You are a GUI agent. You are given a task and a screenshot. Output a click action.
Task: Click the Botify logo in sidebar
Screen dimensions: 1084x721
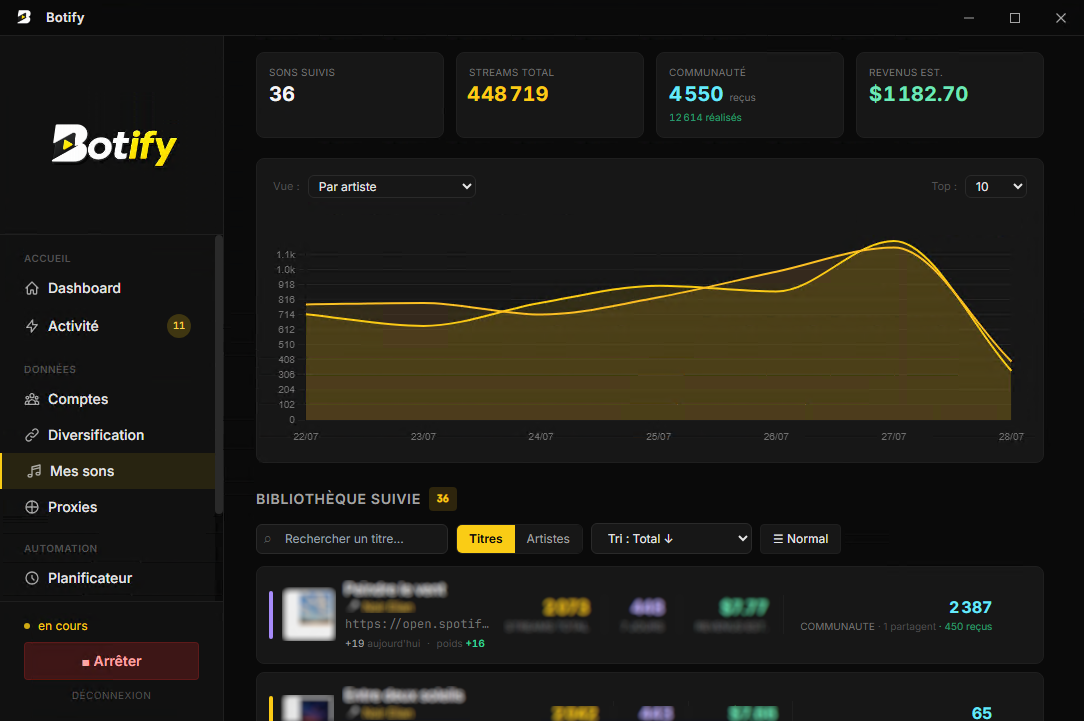(115, 144)
